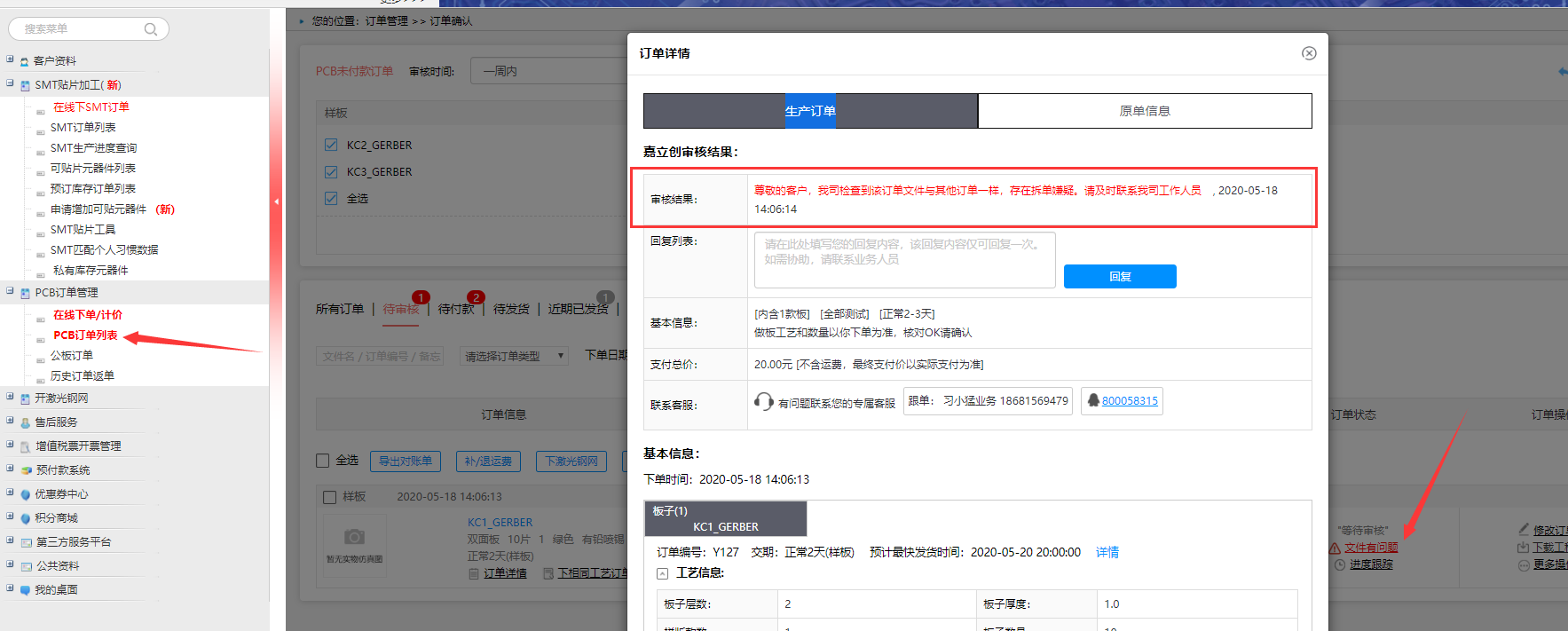Click the headset customer service icon

763,402
